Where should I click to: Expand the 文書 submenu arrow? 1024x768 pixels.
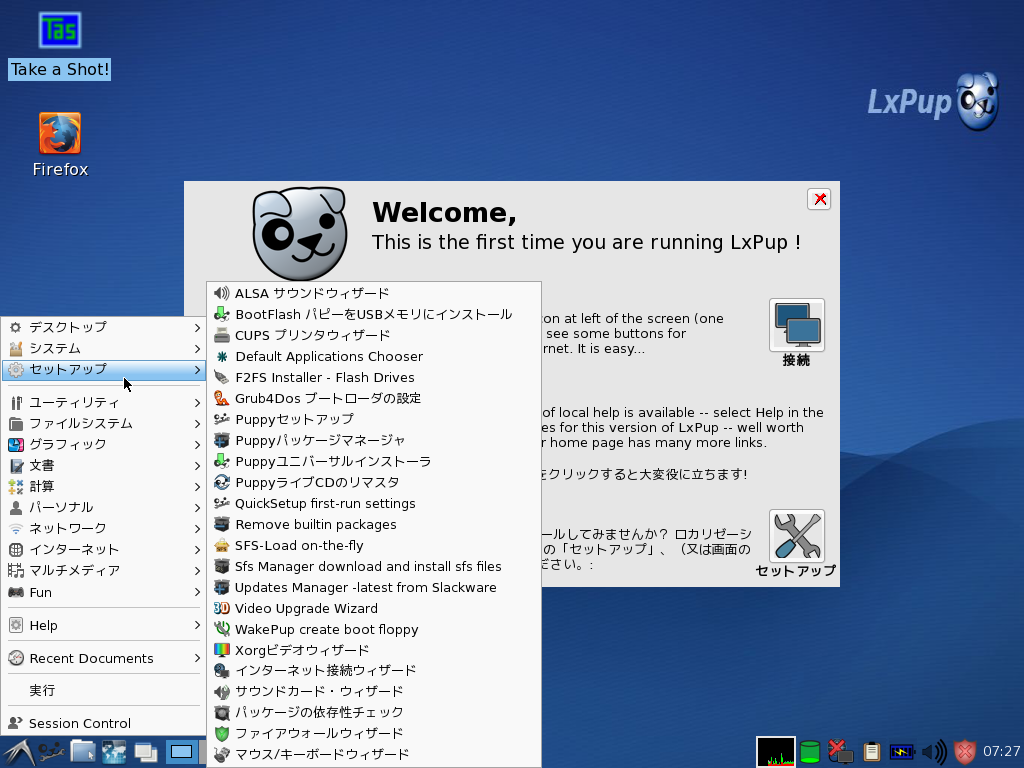pyautogui.click(x=197, y=465)
